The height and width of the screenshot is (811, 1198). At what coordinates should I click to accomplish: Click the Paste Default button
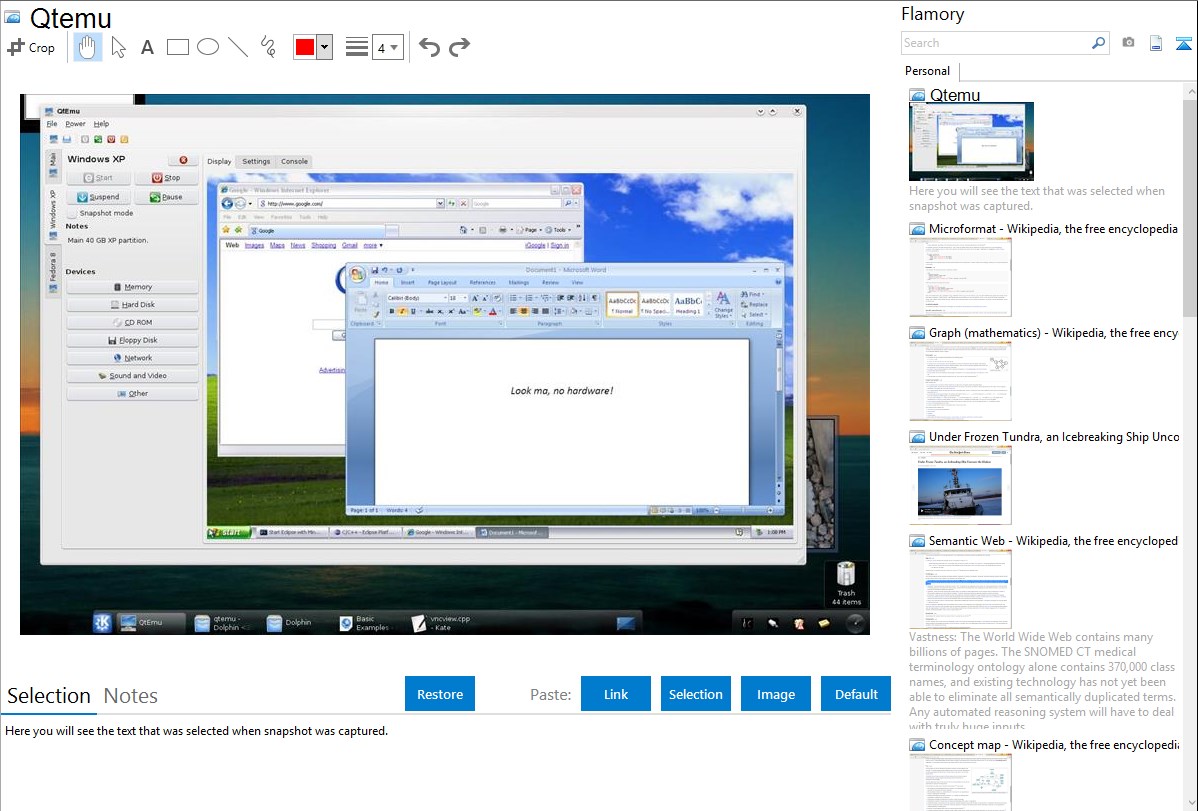click(856, 694)
